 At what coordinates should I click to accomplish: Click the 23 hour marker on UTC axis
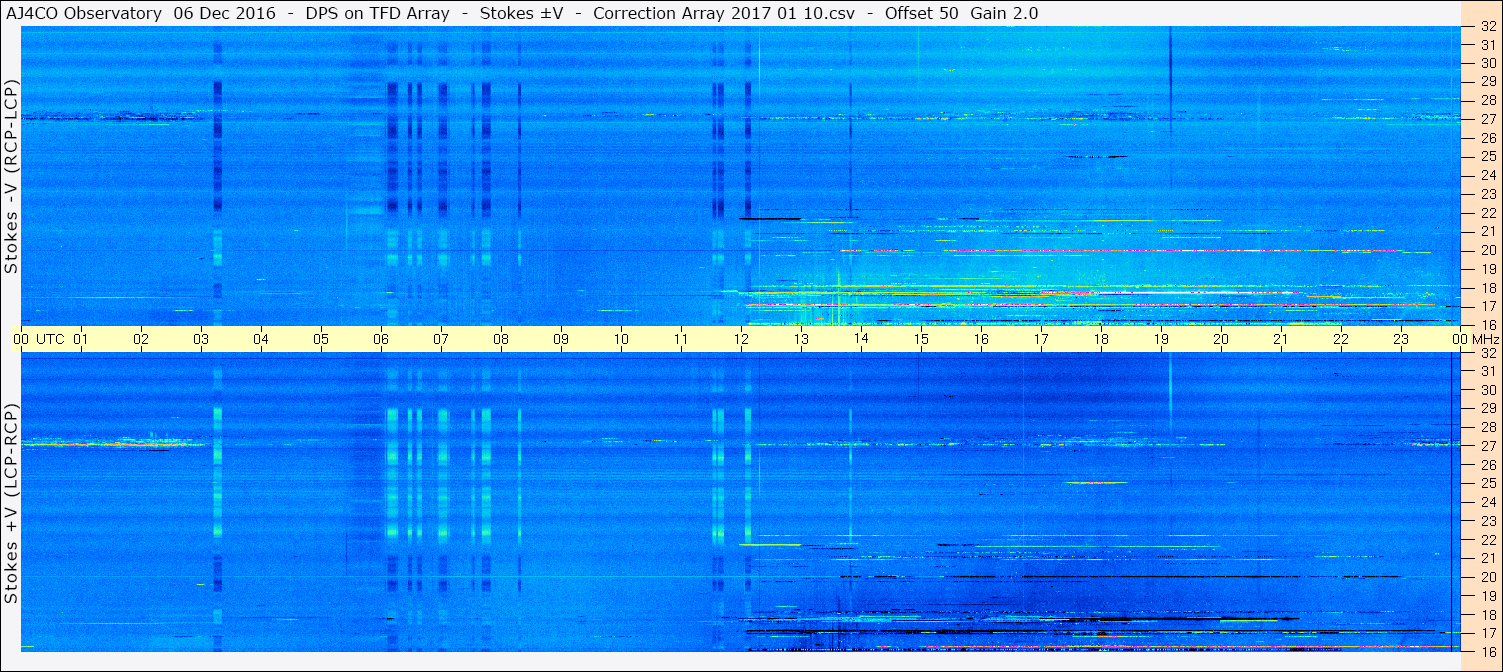[x=1401, y=339]
